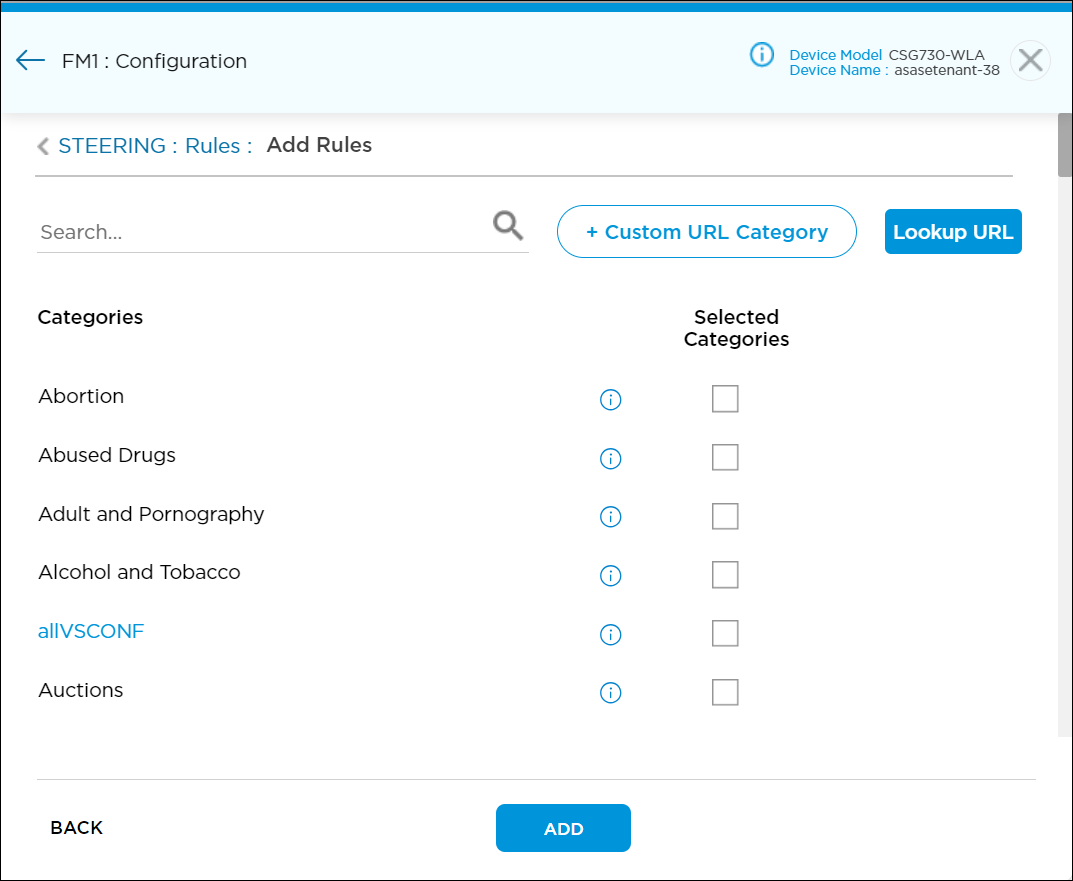
Task: Click the ADD button
Action: (x=563, y=828)
